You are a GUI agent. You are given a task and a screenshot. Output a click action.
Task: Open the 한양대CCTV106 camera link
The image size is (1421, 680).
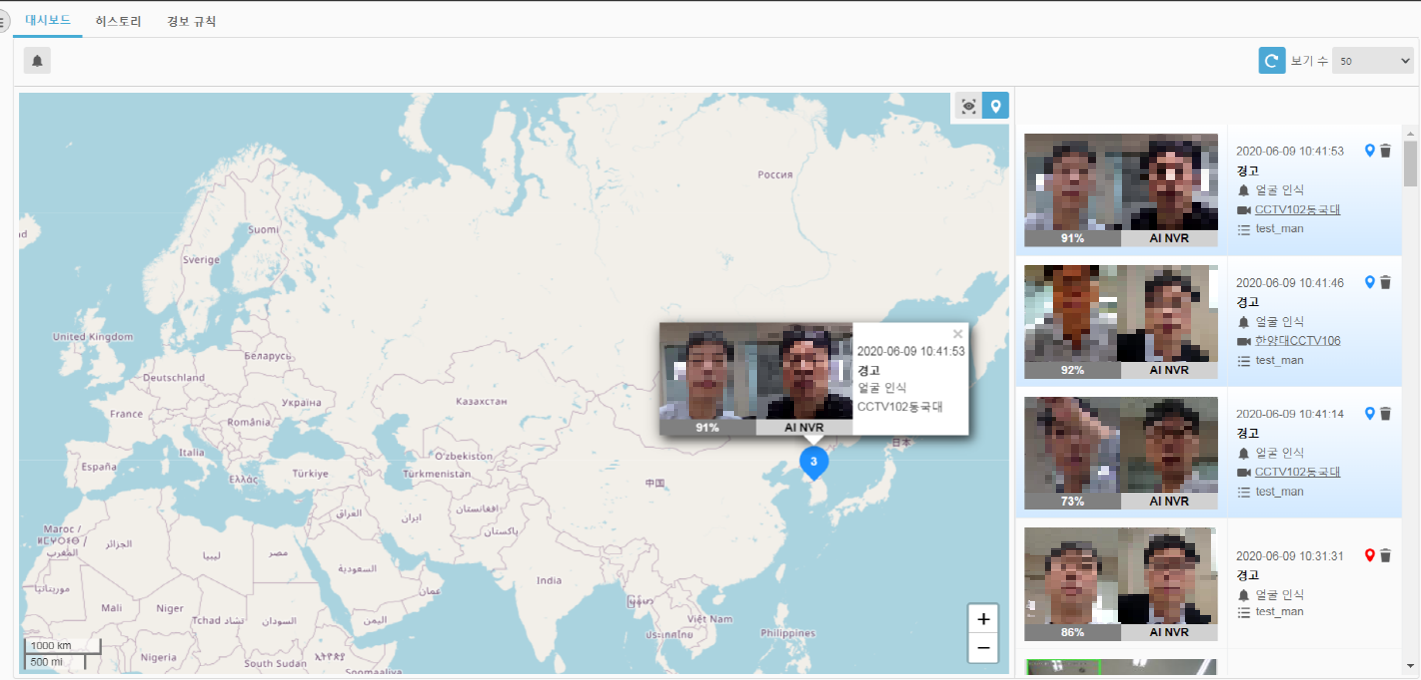point(1298,341)
